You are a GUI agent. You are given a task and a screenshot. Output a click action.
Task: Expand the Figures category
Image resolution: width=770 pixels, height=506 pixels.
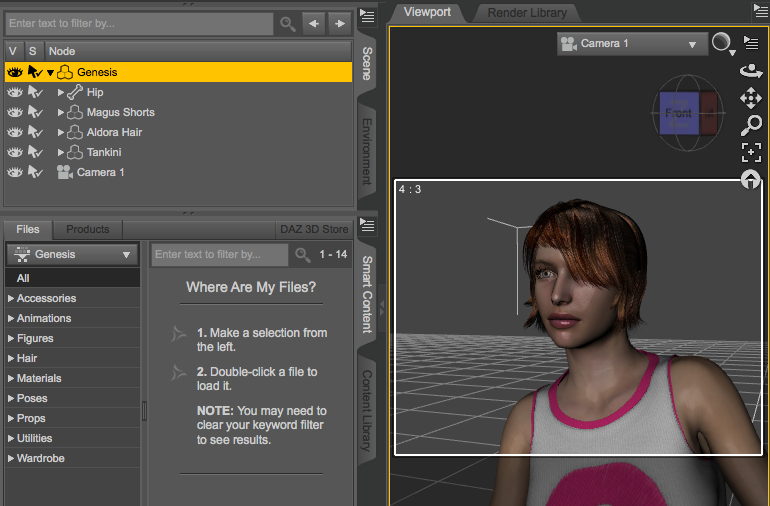pos(11,338)
